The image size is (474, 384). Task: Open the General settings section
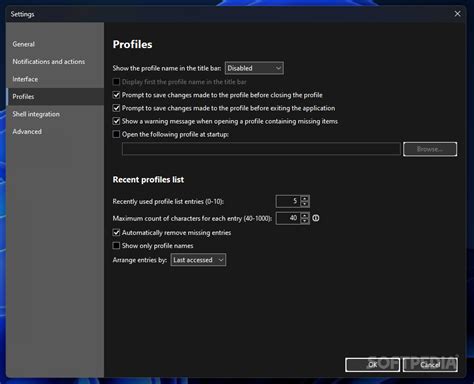(55, 44)
